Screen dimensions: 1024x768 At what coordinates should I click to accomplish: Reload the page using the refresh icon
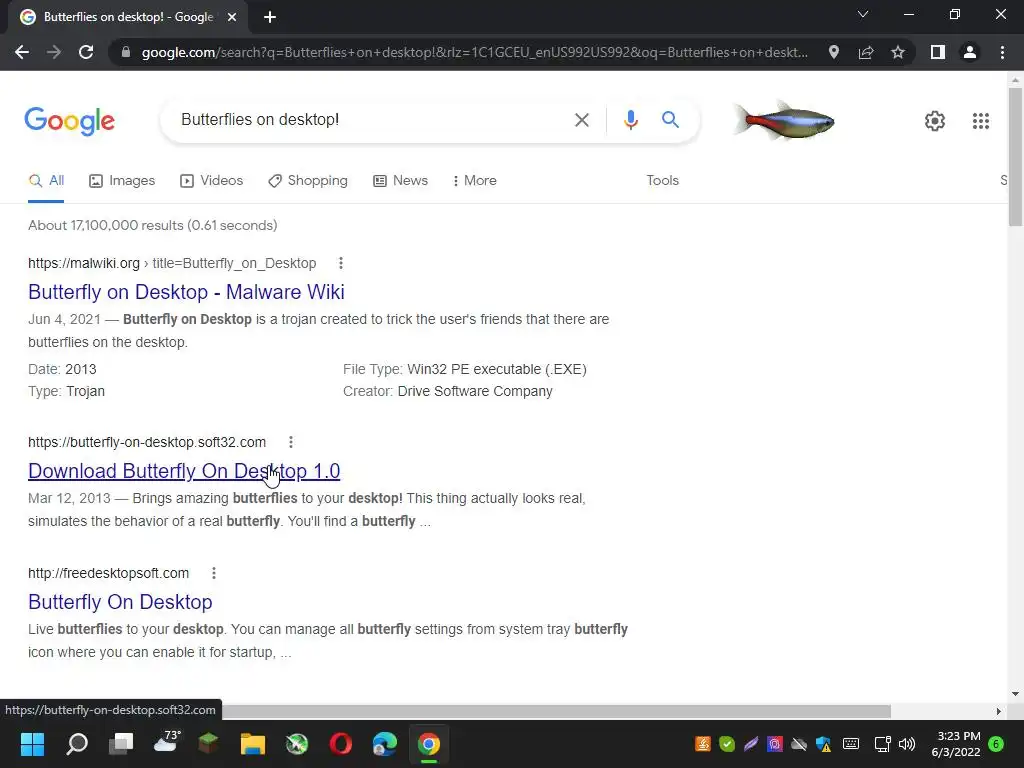[x=86, y=52]
